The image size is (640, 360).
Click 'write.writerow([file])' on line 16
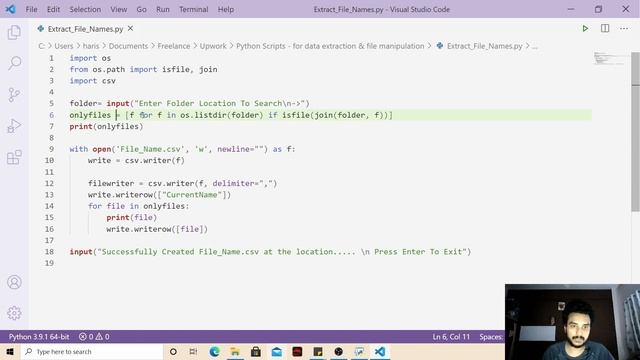coord(157,229)
